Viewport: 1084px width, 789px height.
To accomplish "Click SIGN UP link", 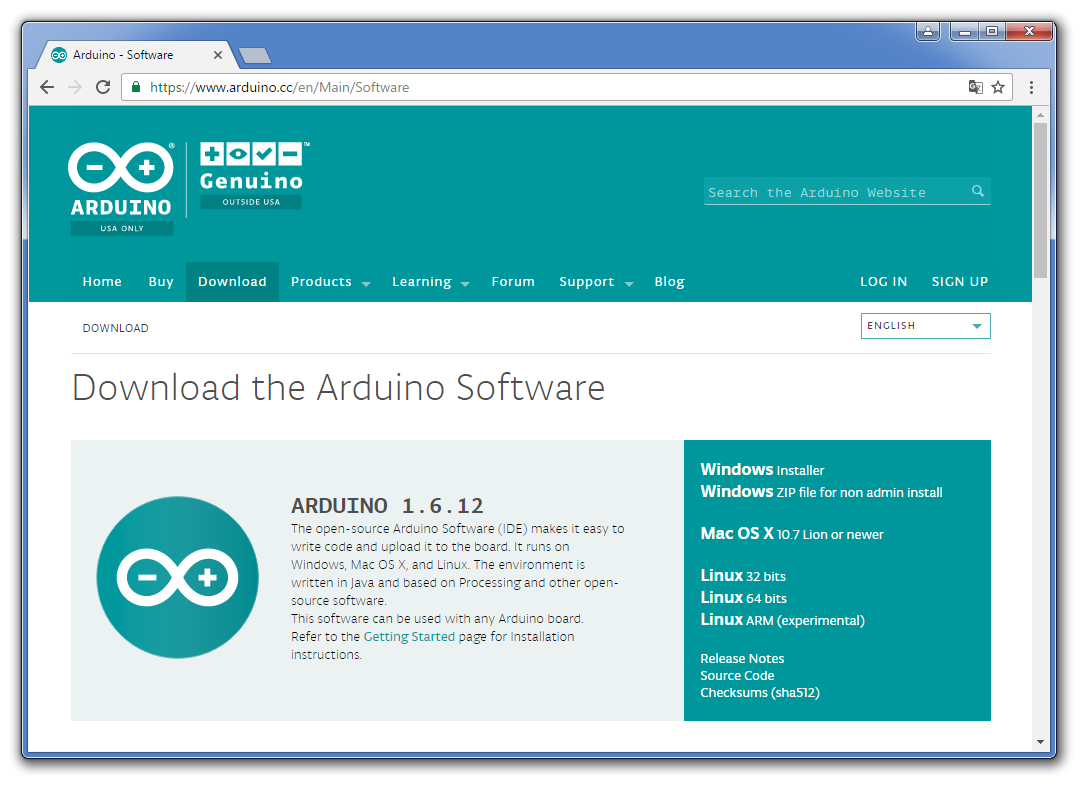I will point(960,281).
